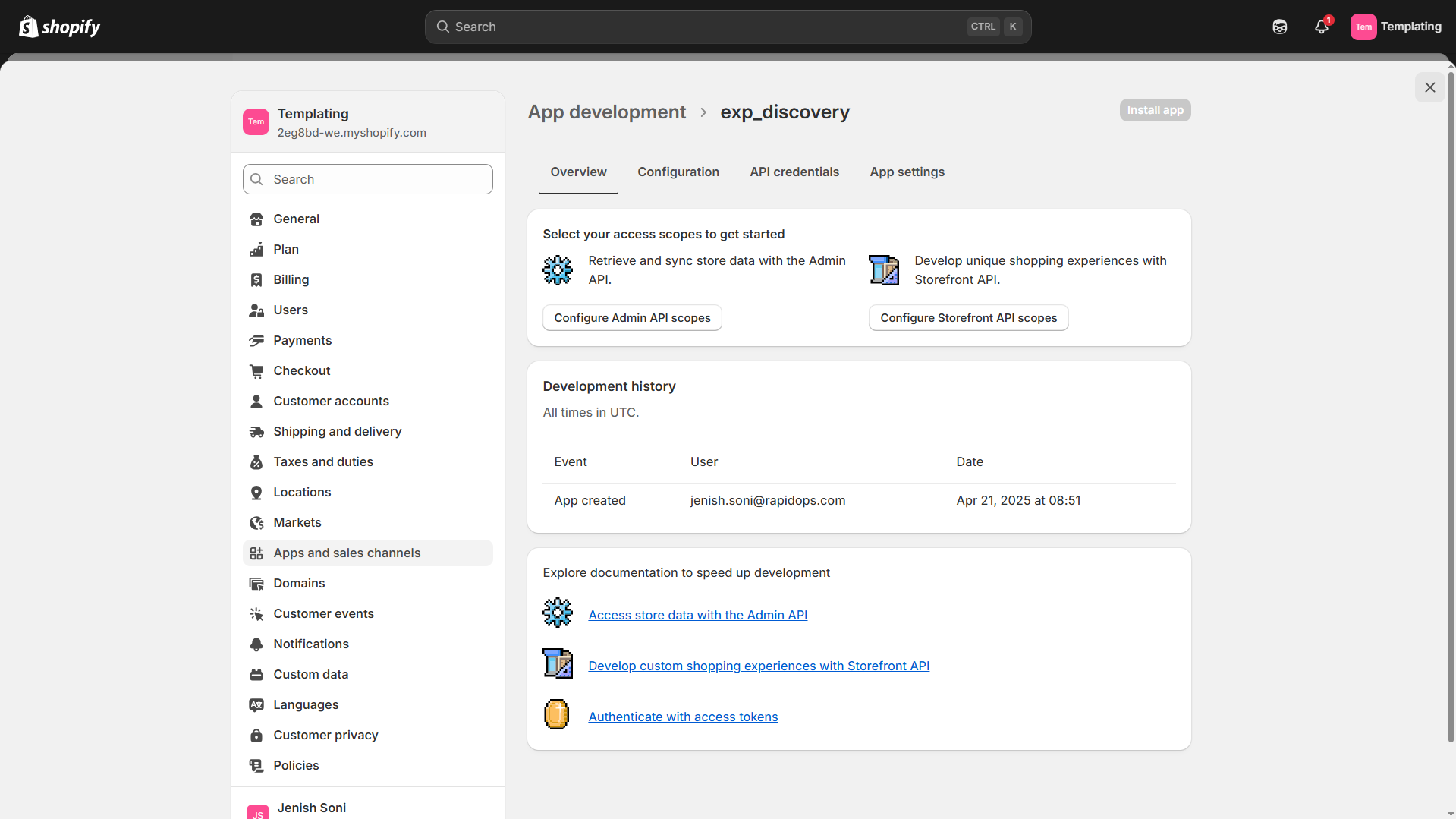Open the App settings tab

(907, 172)
